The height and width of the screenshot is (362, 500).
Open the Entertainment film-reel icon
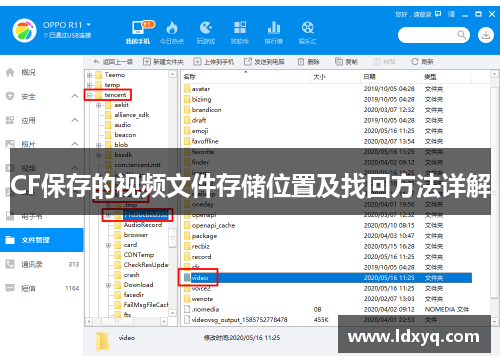[308, 28]
